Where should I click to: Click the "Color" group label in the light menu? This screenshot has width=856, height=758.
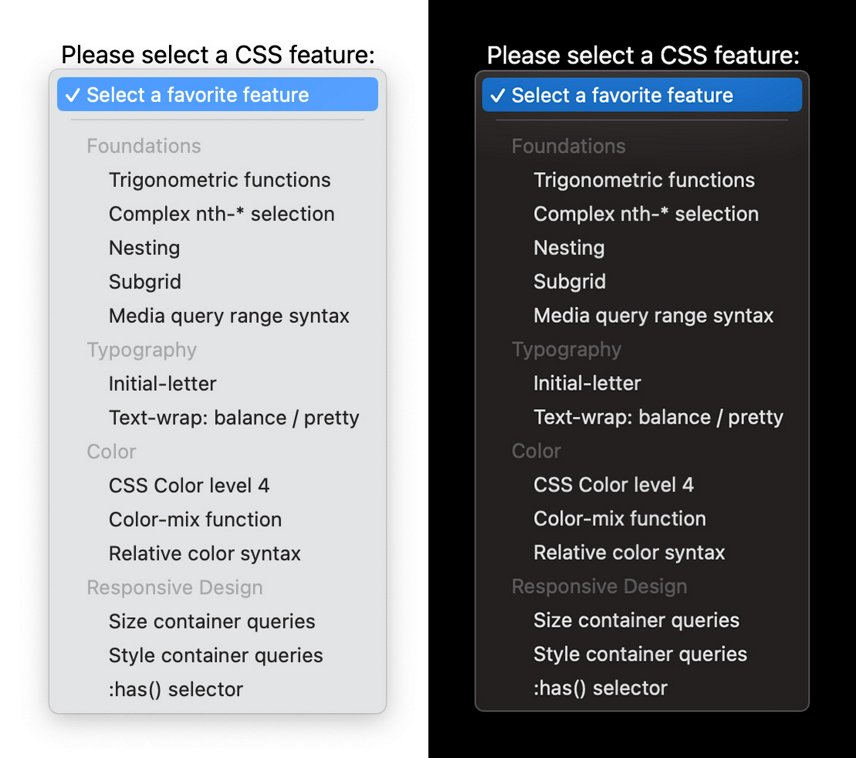click(x=110, y=452)
